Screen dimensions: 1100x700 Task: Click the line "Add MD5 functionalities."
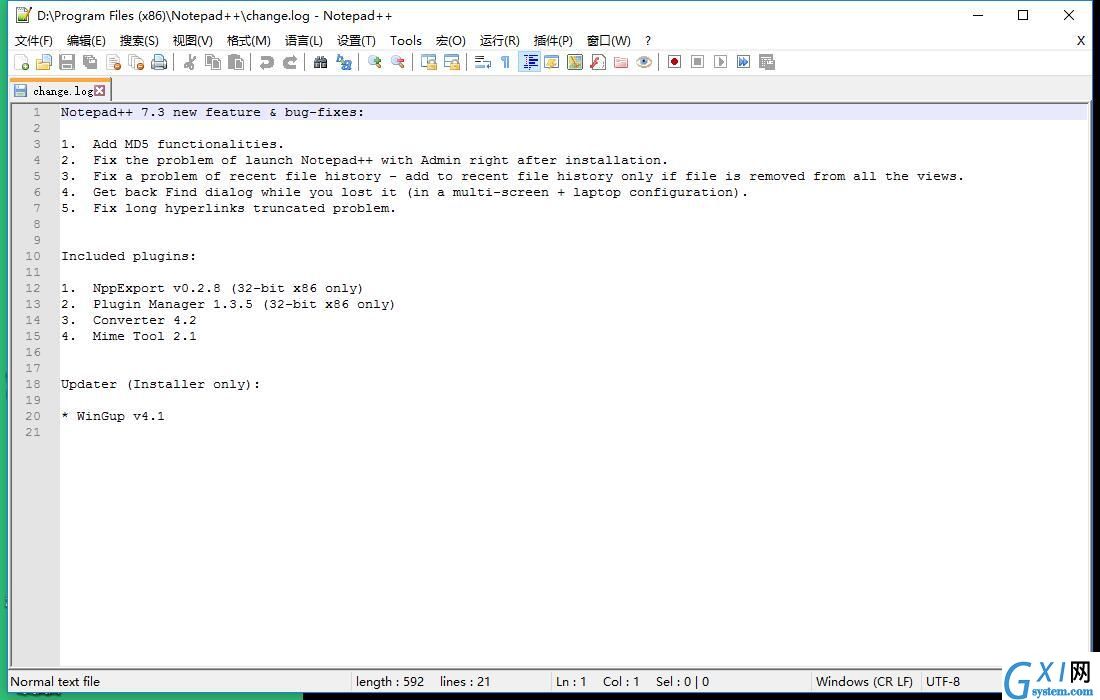pos(188,144)
